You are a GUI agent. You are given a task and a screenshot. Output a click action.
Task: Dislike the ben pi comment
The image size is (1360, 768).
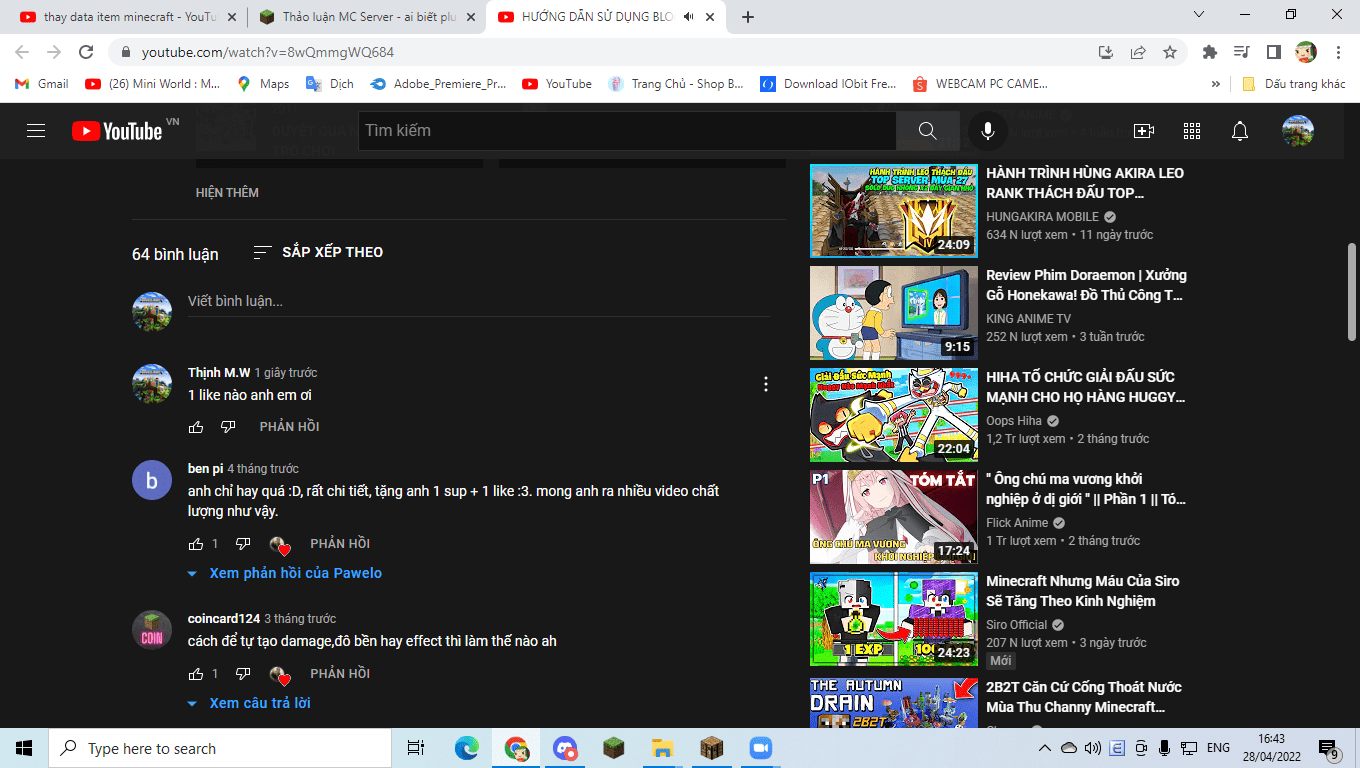coord(243,544)
